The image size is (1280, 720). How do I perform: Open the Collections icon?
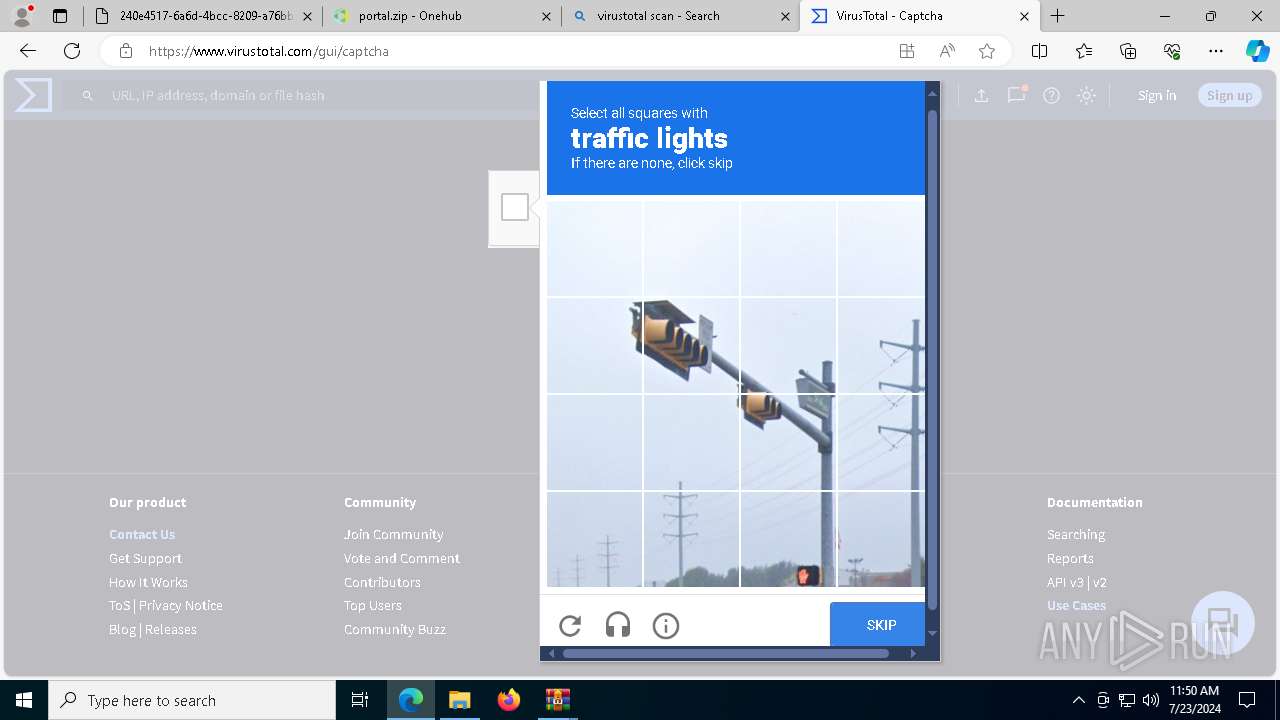[1128, 51]
